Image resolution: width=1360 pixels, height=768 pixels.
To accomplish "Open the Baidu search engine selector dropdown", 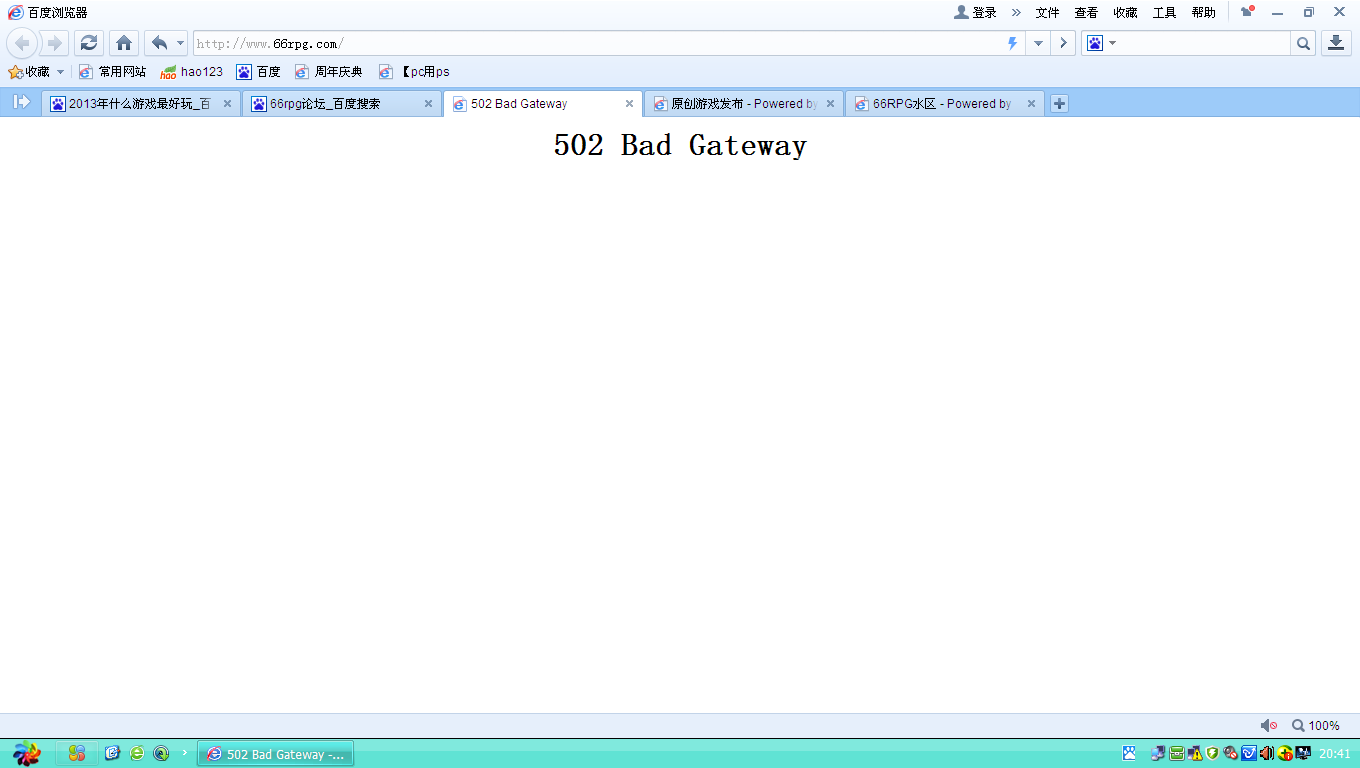I will pos(1101,43).
